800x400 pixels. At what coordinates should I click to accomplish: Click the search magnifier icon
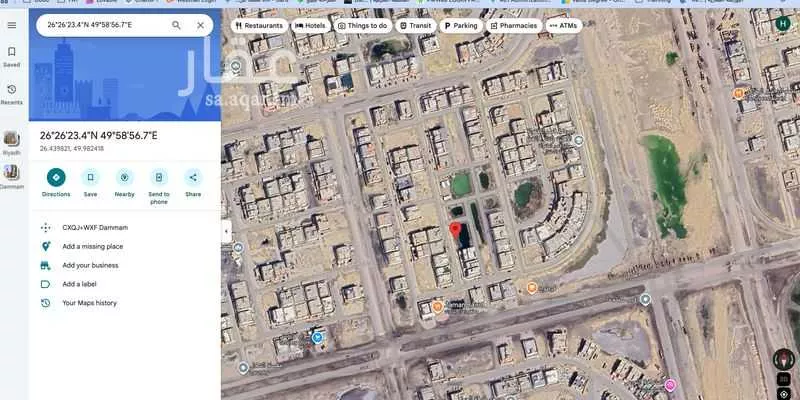(176, 25)
